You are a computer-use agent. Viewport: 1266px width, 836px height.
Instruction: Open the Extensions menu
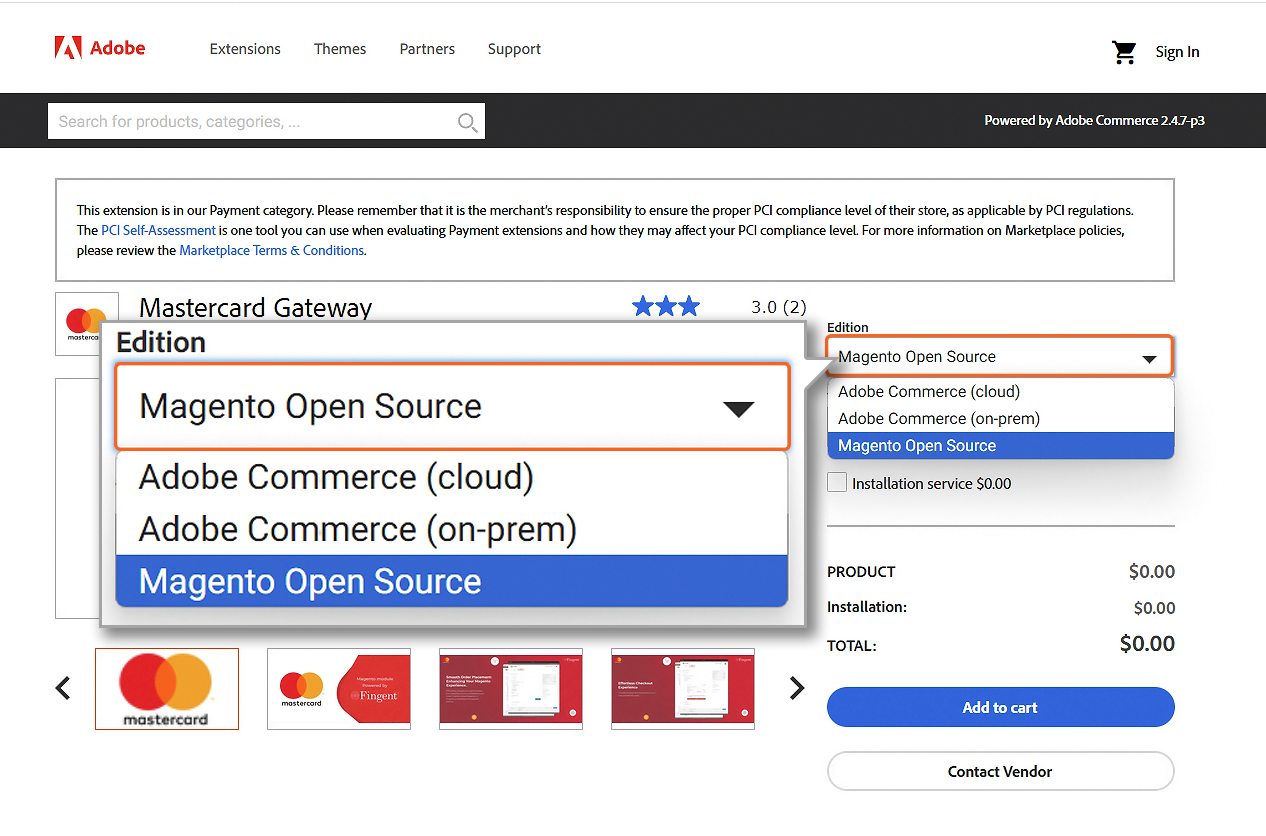coord(245,49)
